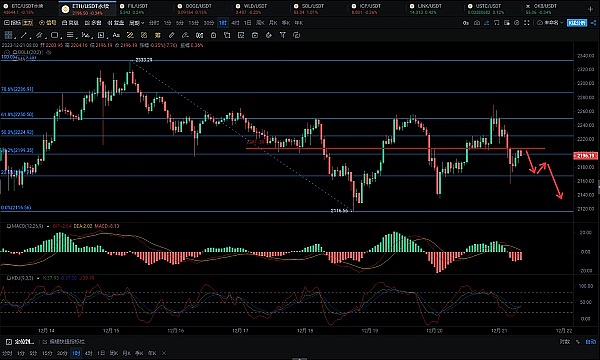This screenshot has width=600, height=360.
Task: Click the camera screenshot icon
Action: [x=477, y=23]
